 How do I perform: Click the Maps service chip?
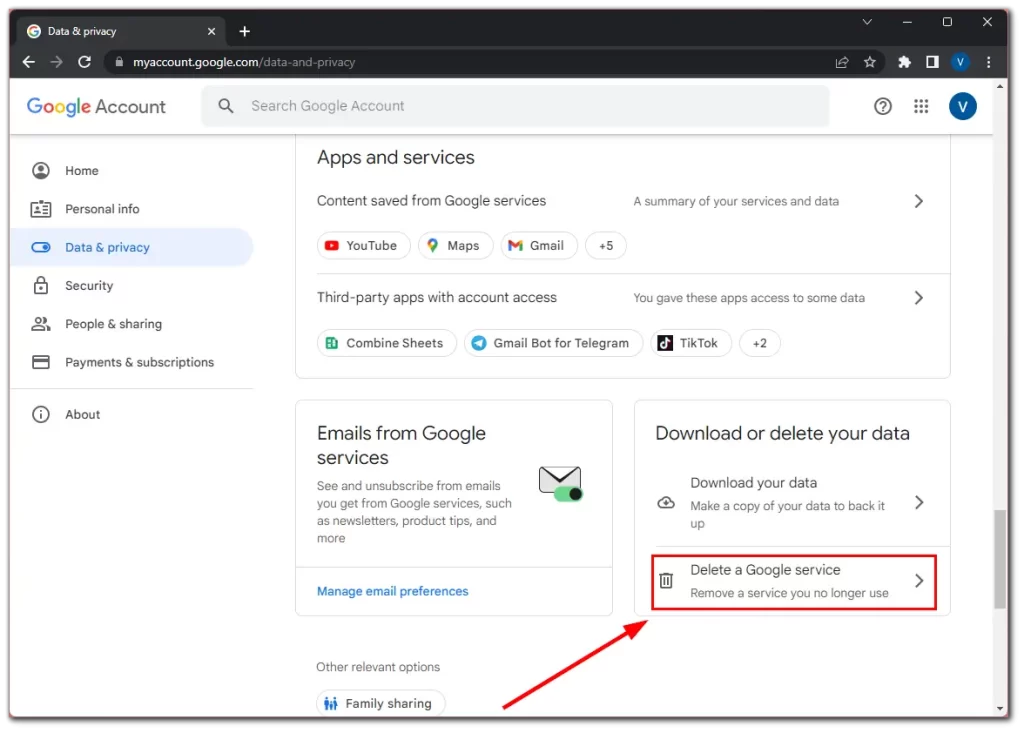click(x=455, y=246)
